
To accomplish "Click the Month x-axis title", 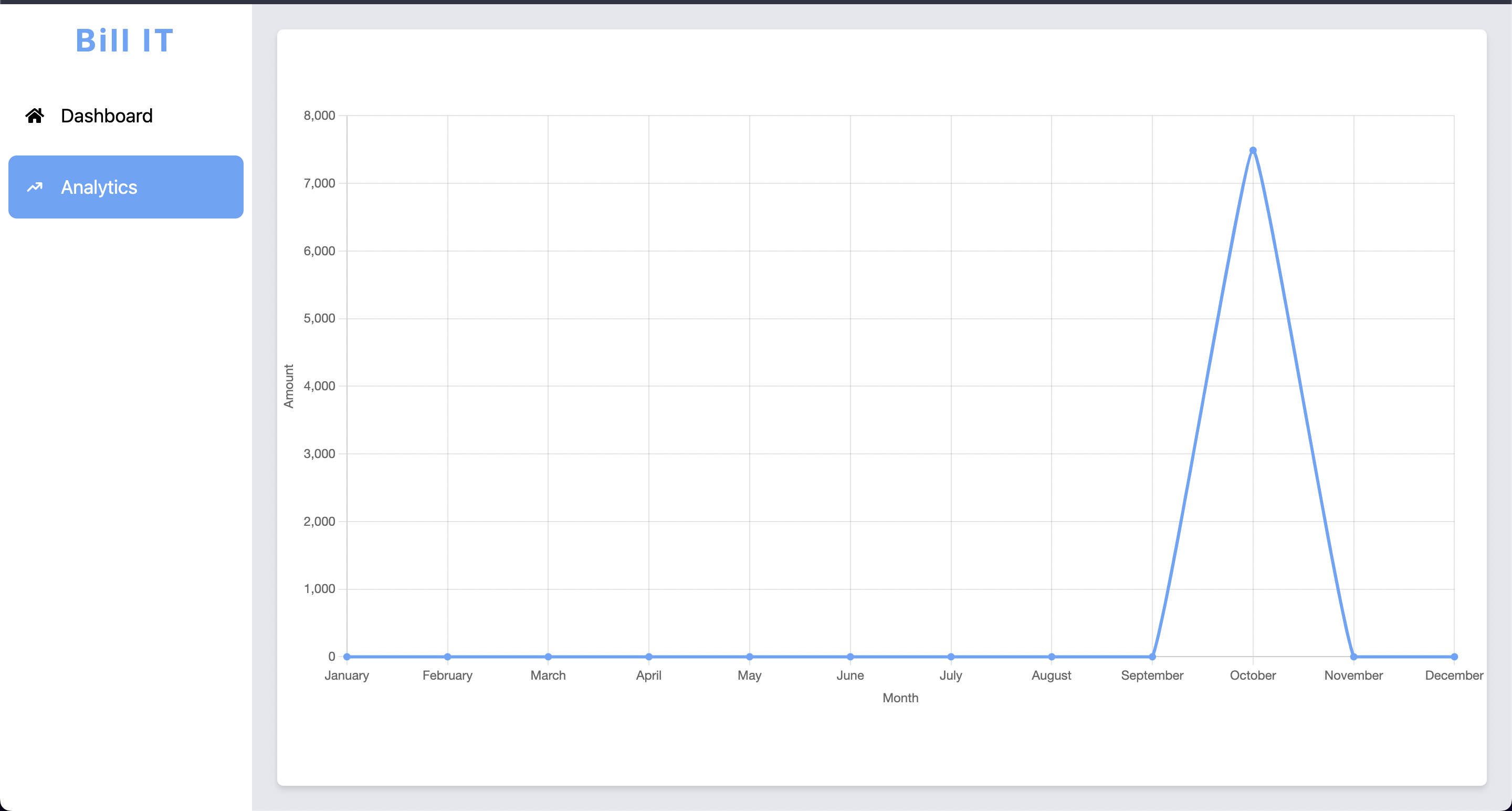I will (900, 698).
